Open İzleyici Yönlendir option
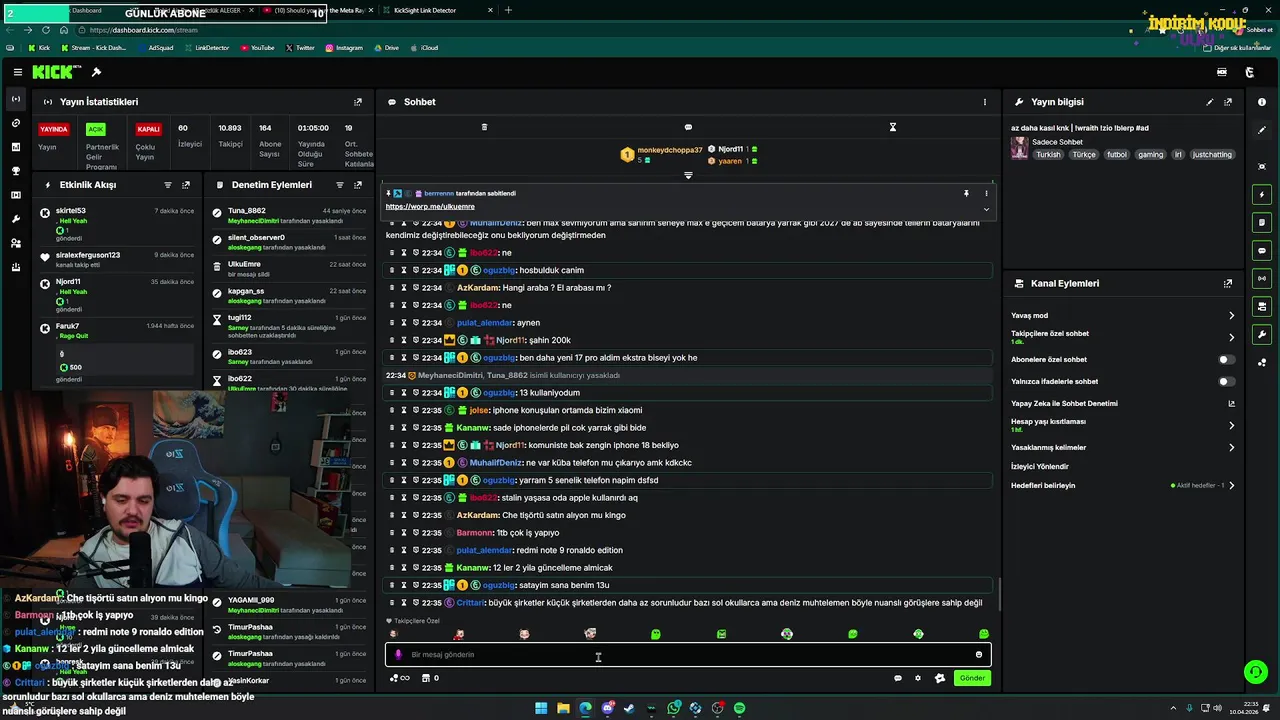Viewport: 1280px width, 720px height. coord(1040,466)
